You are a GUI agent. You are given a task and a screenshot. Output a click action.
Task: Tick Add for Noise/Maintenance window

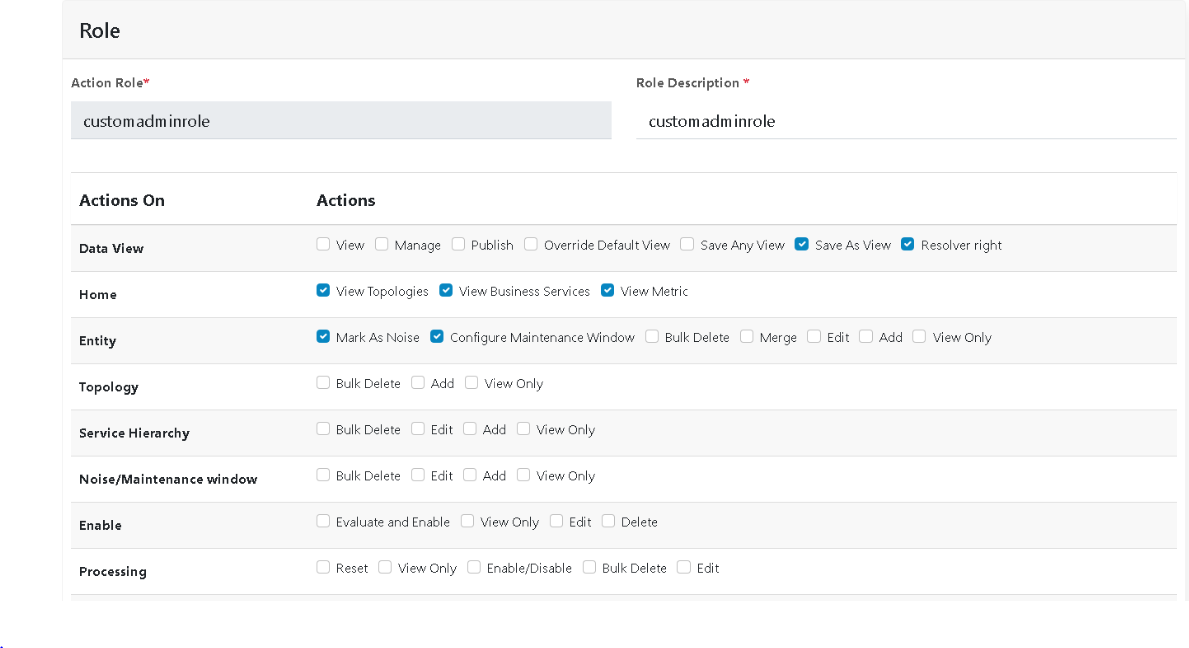[x=470, y=475]
